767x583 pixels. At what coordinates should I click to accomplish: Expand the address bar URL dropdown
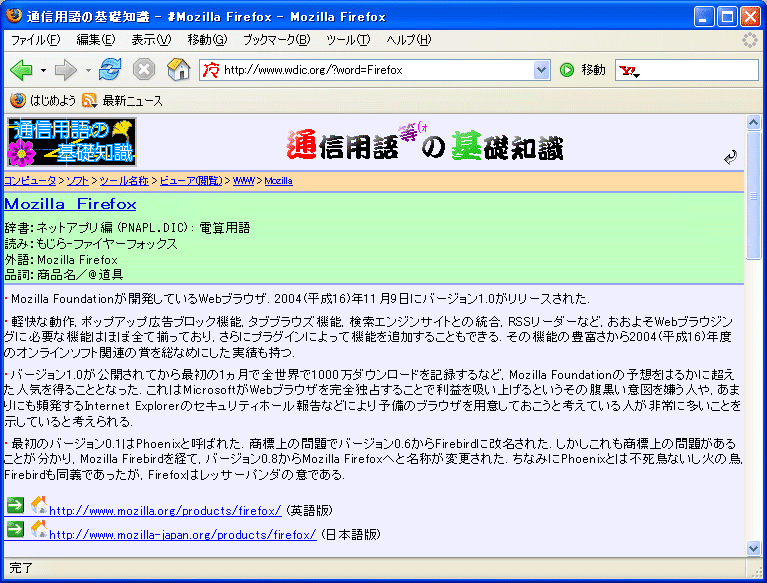click(x=541, y=70)
